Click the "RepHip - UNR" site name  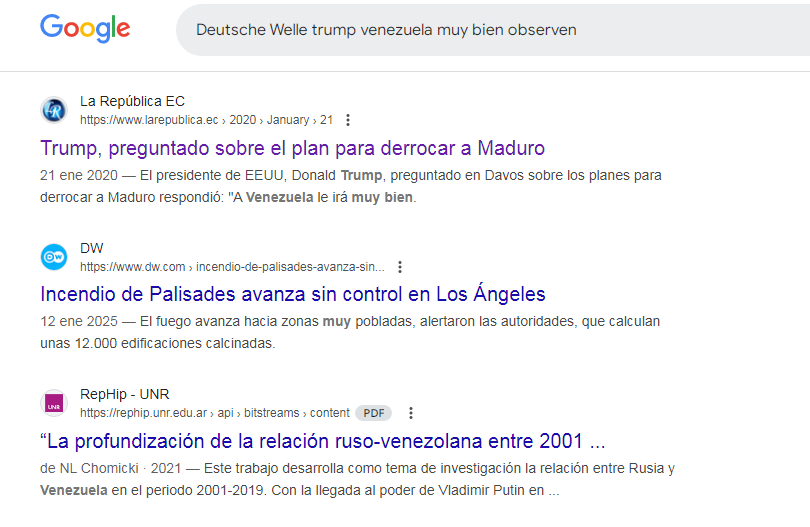pos(124,394)
